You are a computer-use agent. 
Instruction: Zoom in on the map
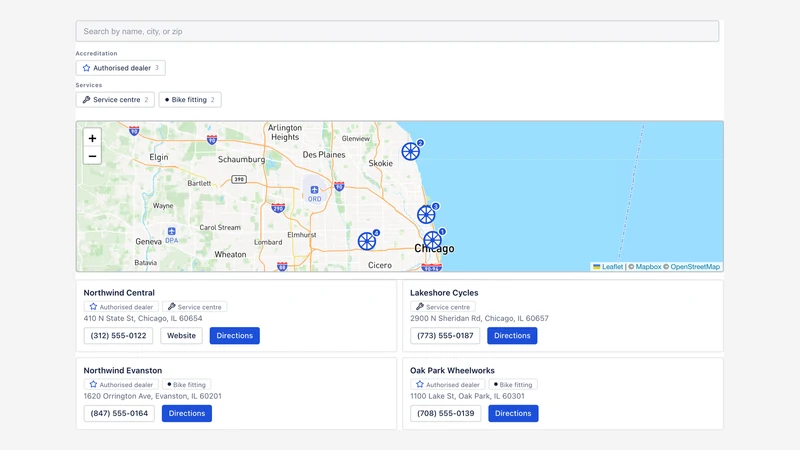pos(92,138)
